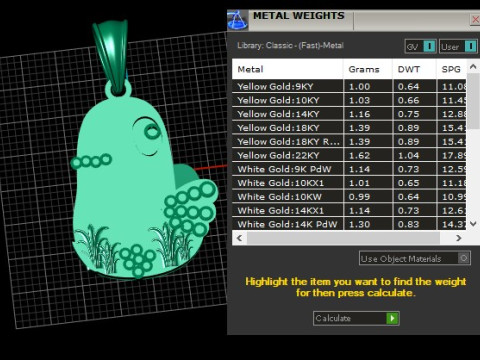Close the Metal Weights panel
This screenshot has height=360, width=480.
tap(475, 20)
